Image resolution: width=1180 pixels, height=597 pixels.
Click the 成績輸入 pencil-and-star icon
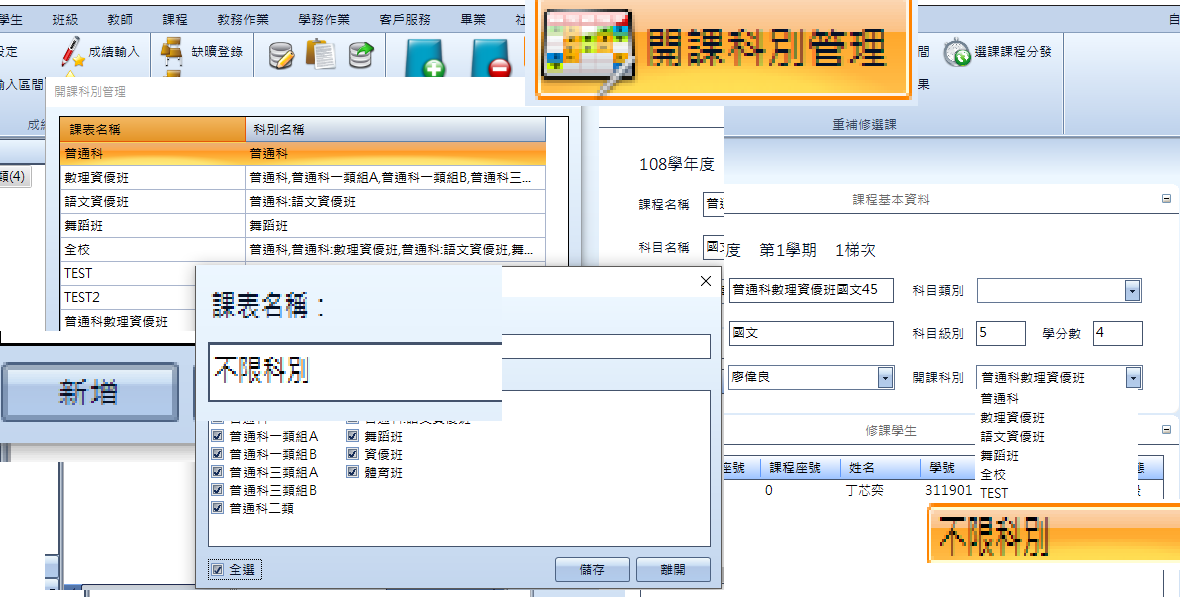[72, 54]
